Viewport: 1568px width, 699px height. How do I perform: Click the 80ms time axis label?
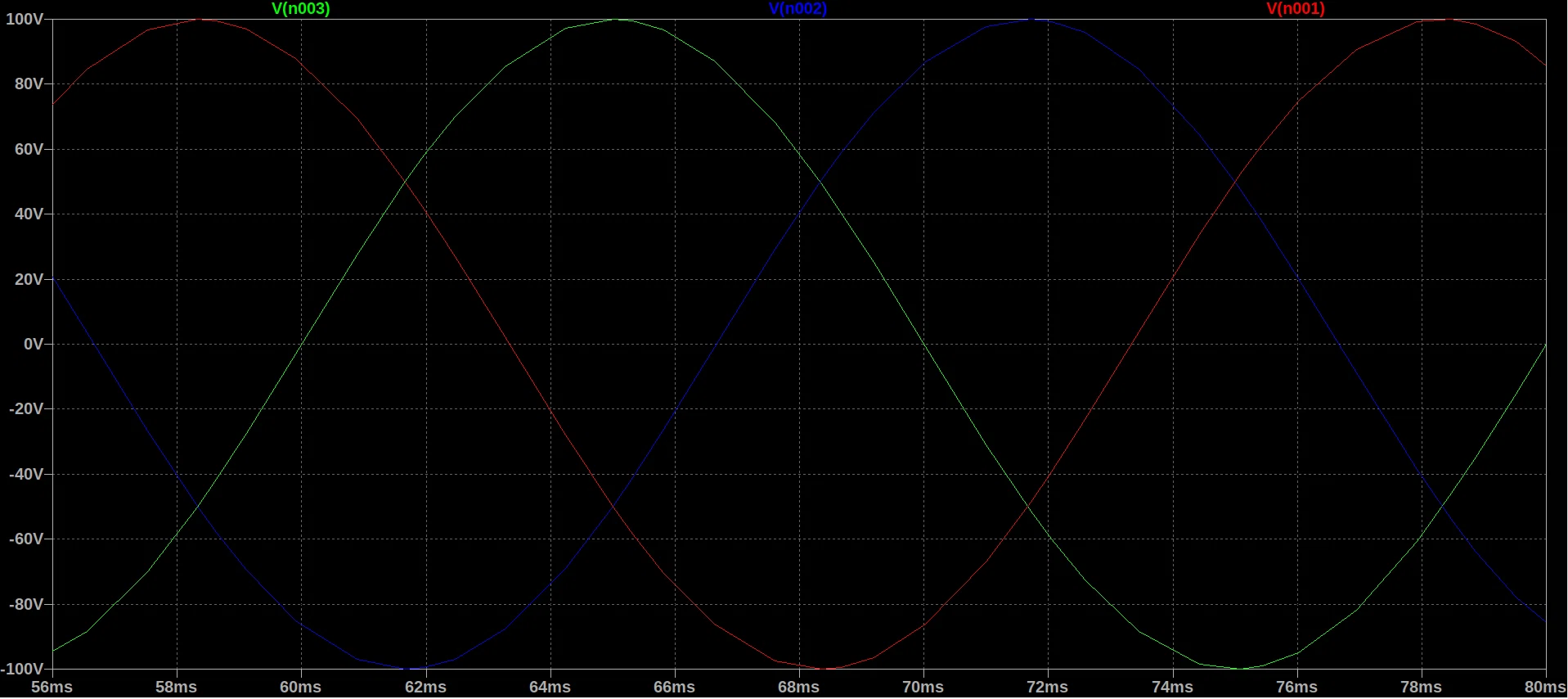(x=1544, y=688)
